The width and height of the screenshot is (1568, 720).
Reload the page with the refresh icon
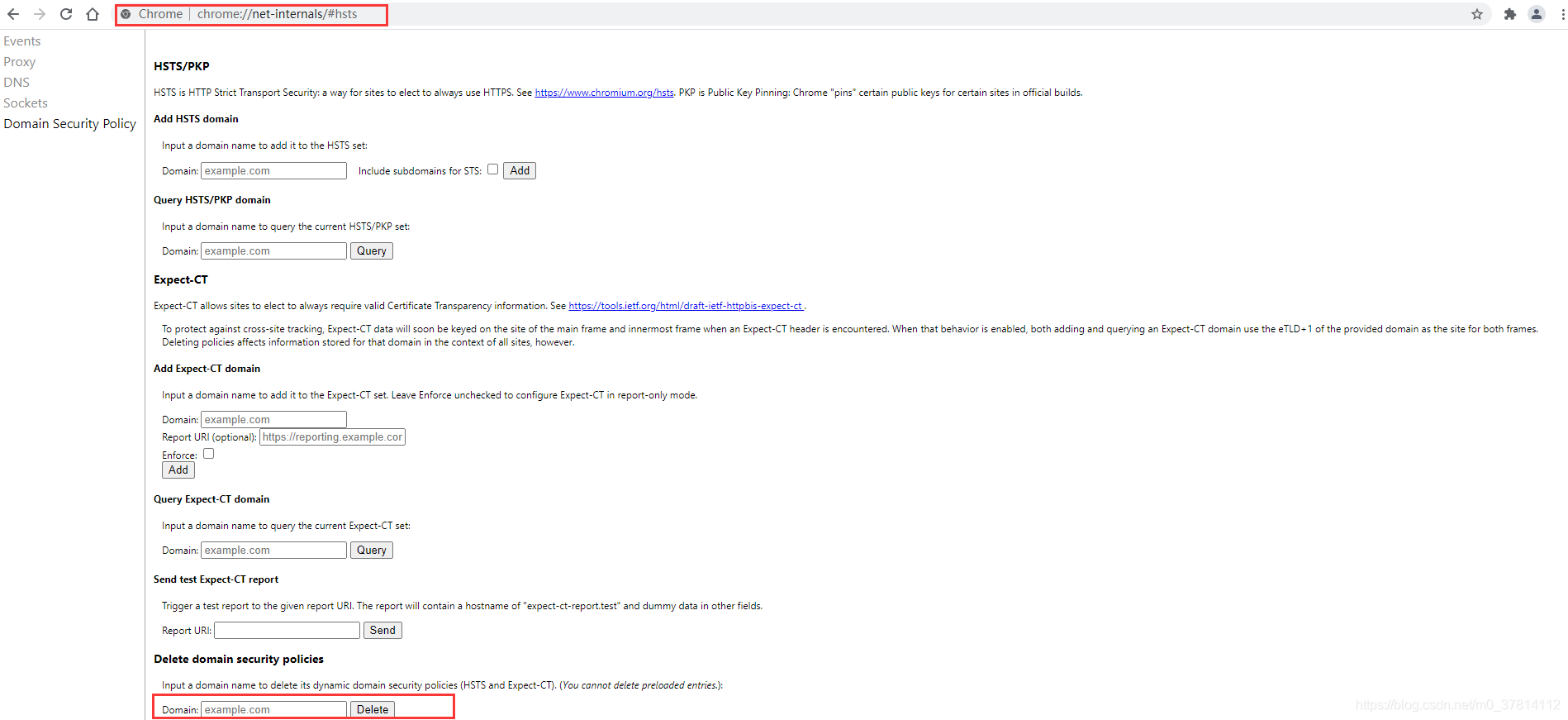(x=66, y=14)
